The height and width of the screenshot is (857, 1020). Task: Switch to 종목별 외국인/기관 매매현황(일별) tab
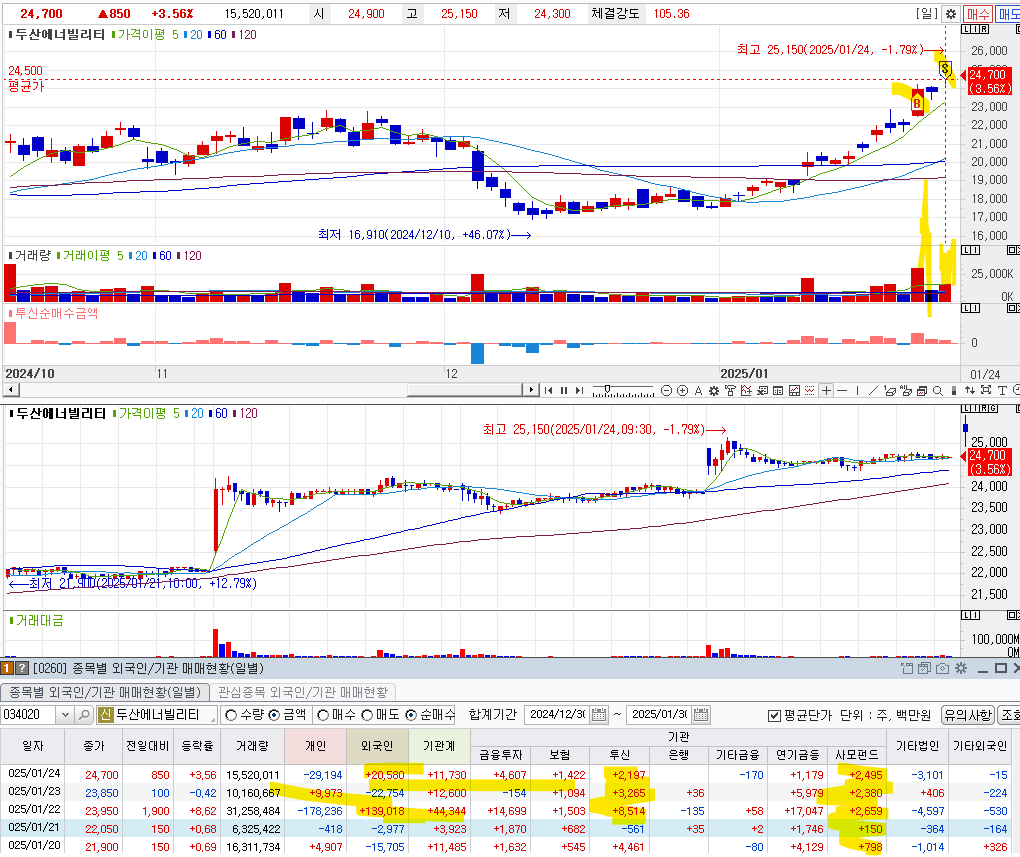pos(105,692)
